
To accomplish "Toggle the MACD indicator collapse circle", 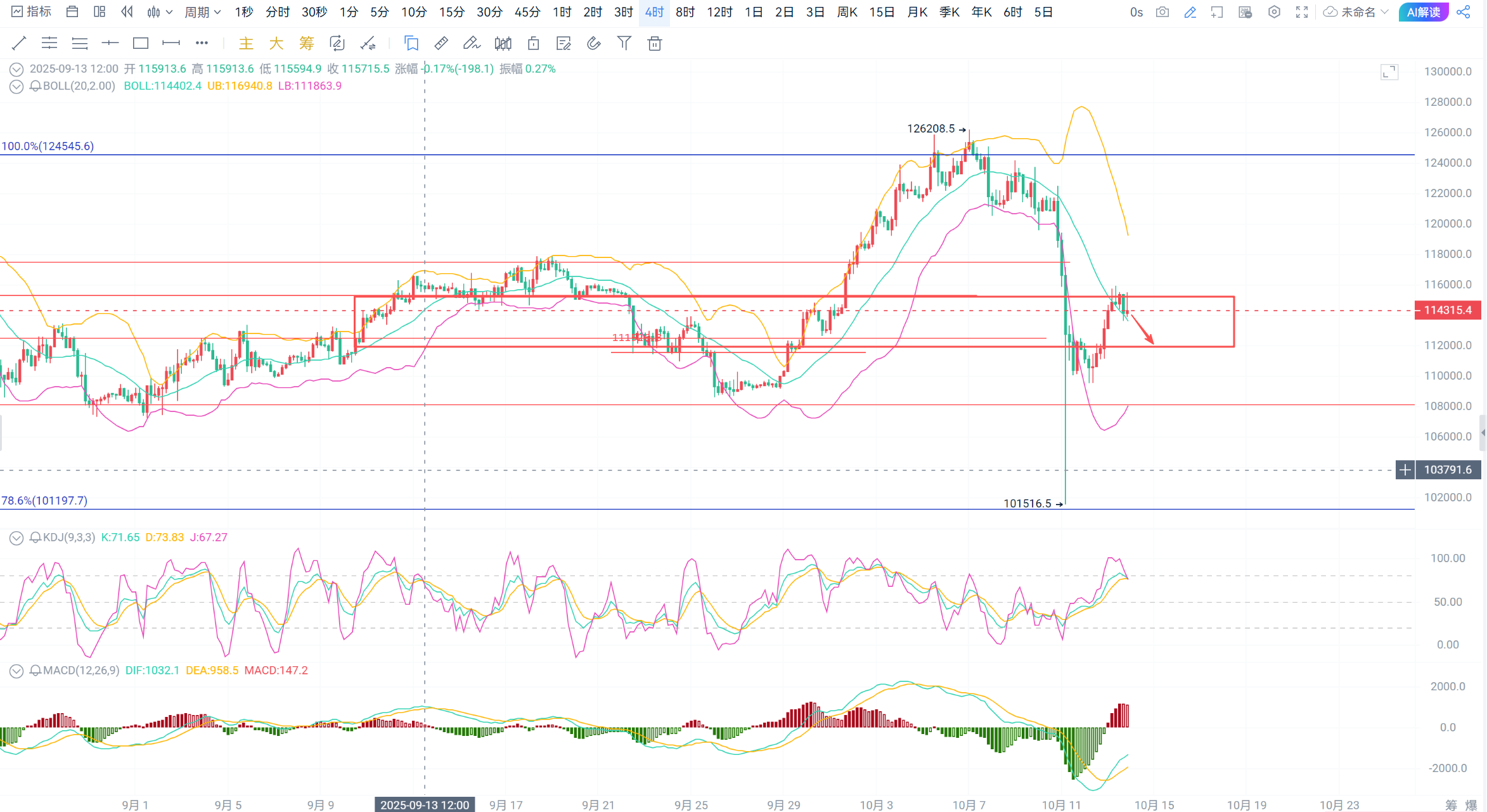I will pos(16,671).
